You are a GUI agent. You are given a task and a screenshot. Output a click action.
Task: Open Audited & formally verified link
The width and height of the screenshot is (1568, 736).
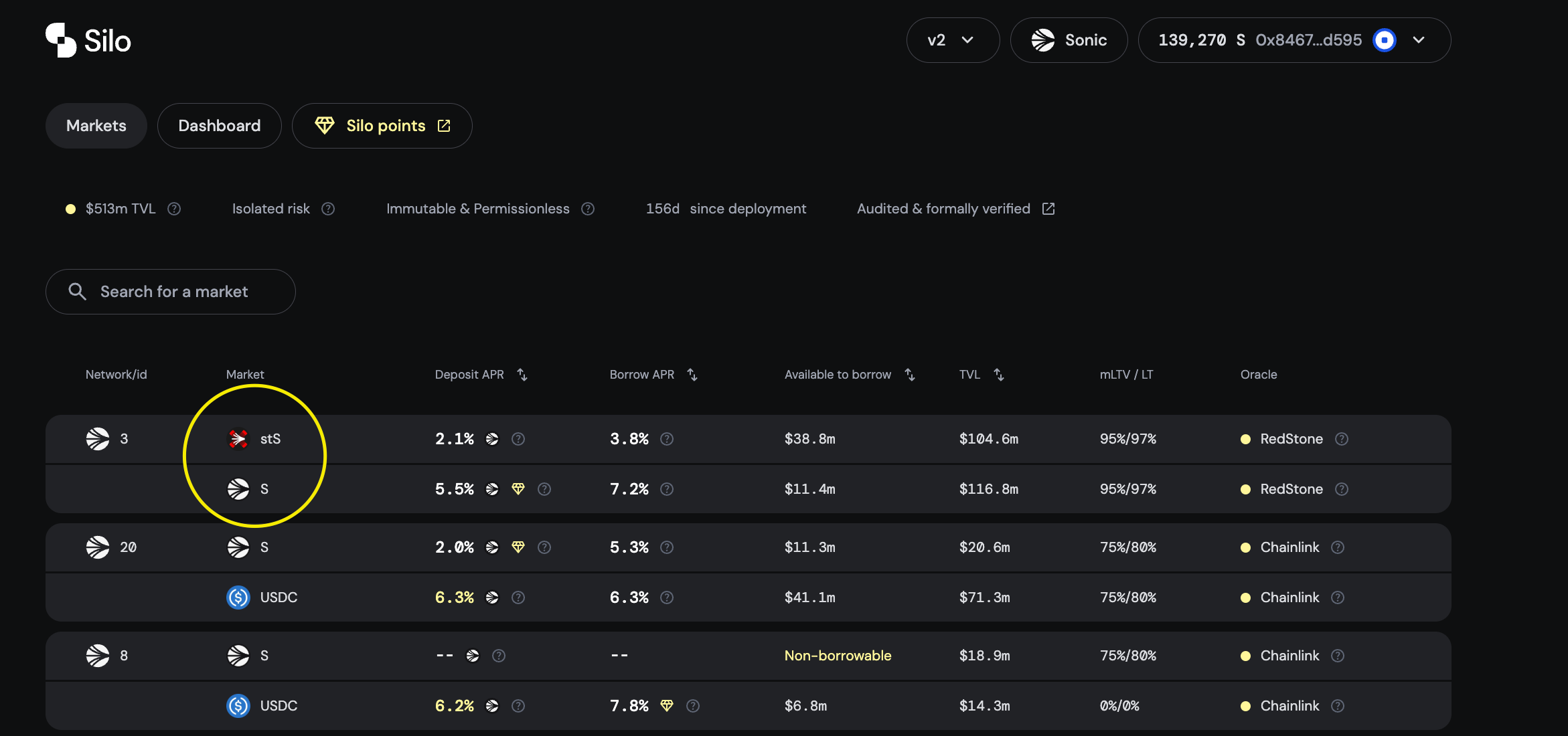(x=955, y=209)
